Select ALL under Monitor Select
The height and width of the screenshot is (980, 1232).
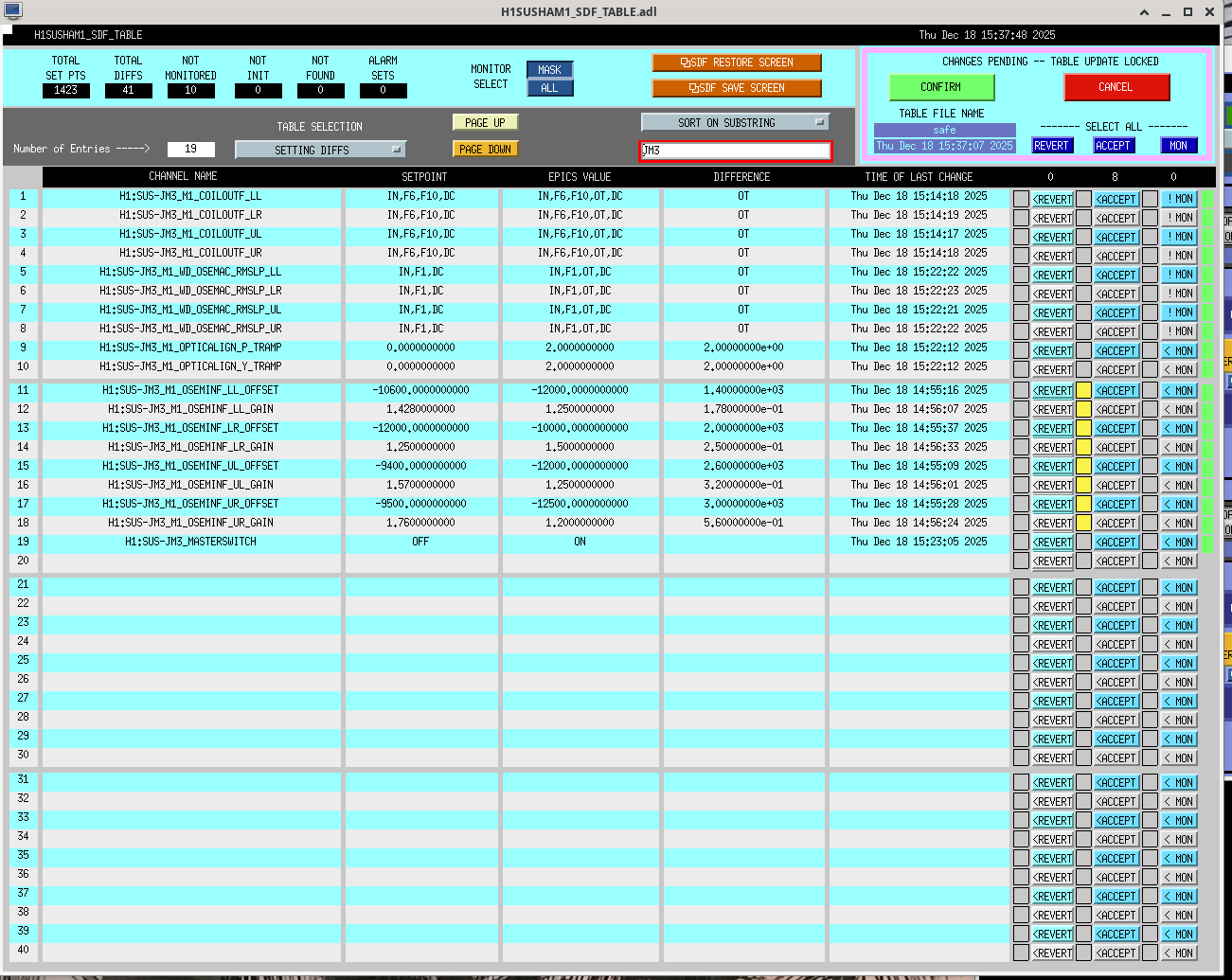coord(549,88)
